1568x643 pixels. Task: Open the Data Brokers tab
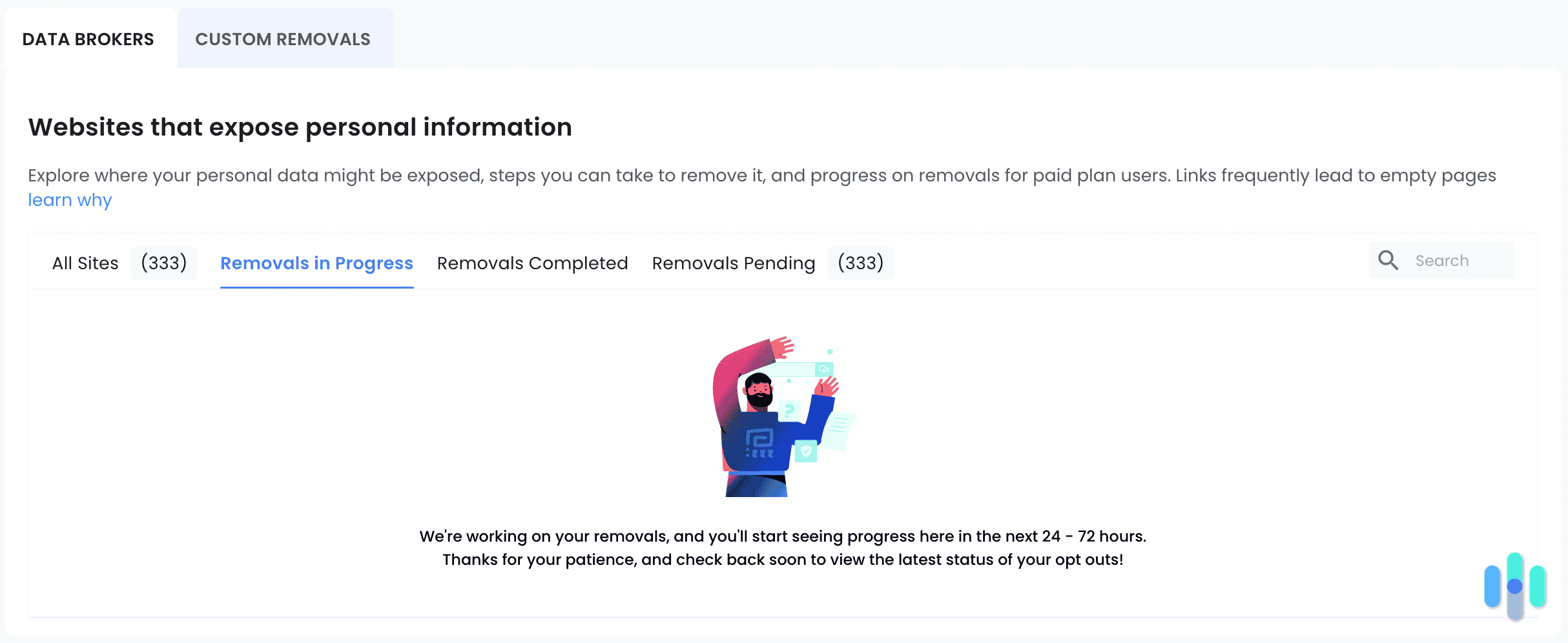pos(88,39)
